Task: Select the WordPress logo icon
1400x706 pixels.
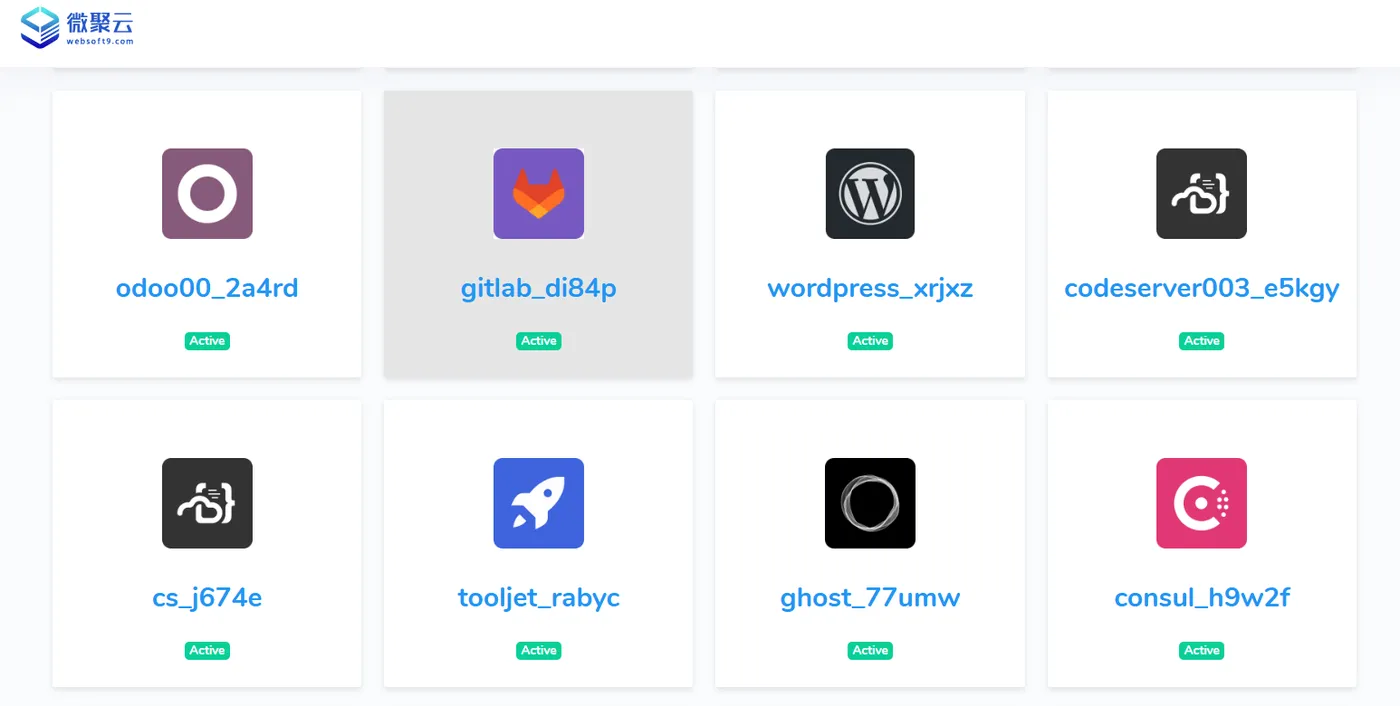Action: (x=870, y=194)
